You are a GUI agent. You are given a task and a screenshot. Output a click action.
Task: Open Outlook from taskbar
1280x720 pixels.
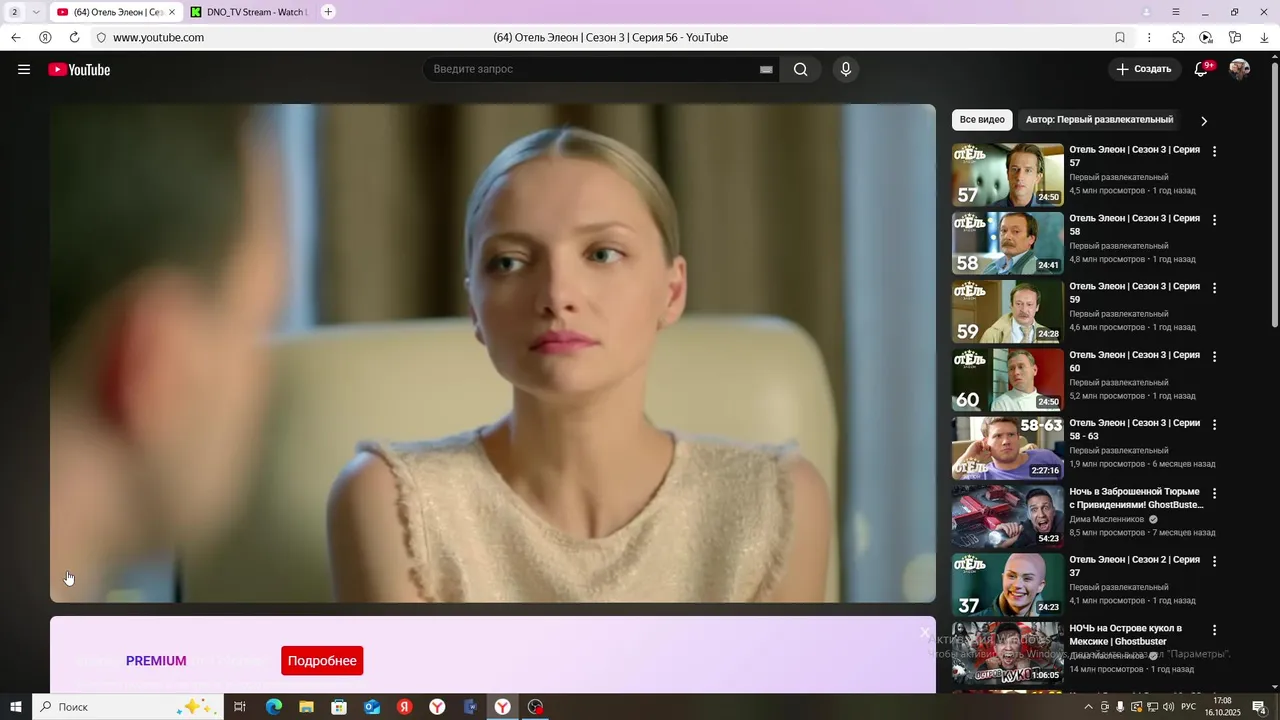(372, 707)
